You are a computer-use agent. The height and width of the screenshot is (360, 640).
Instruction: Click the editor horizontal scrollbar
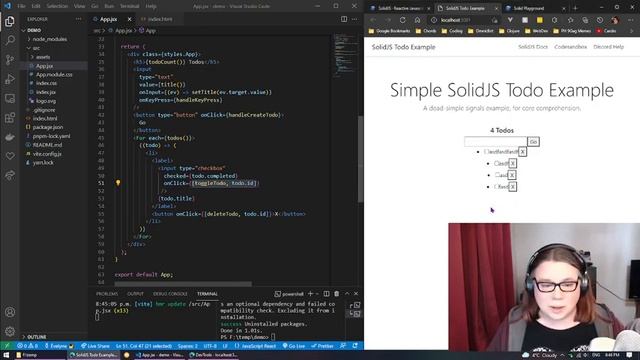click(183, 284)
